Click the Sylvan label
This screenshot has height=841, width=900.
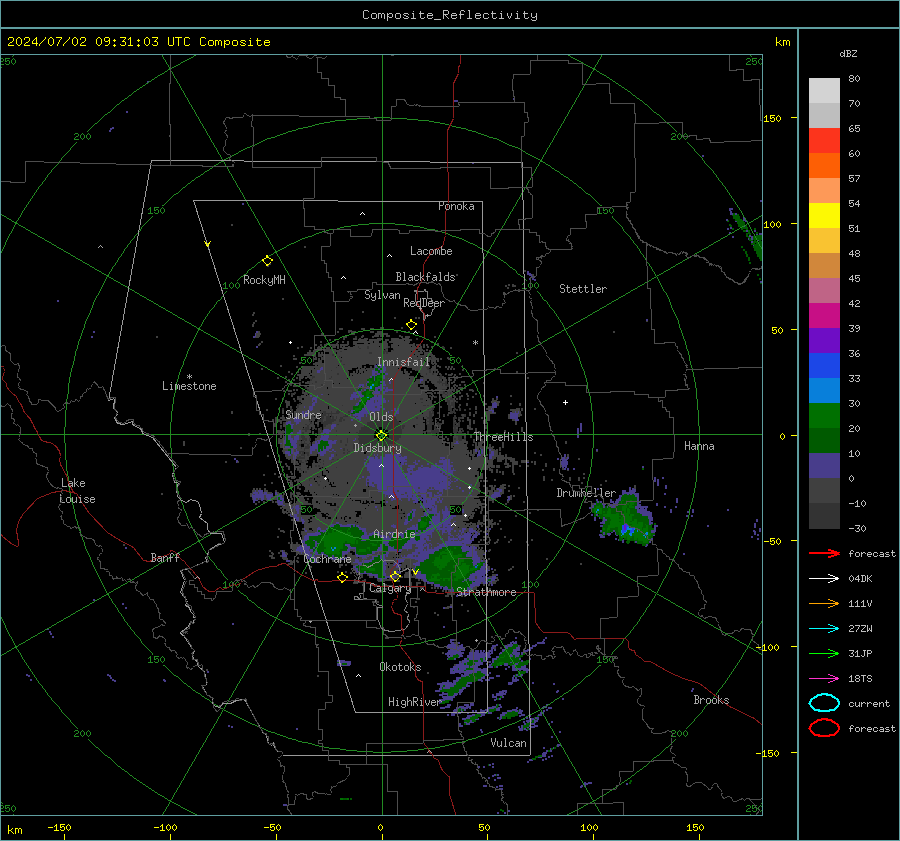pyautogui.click(x=382, y=295)
